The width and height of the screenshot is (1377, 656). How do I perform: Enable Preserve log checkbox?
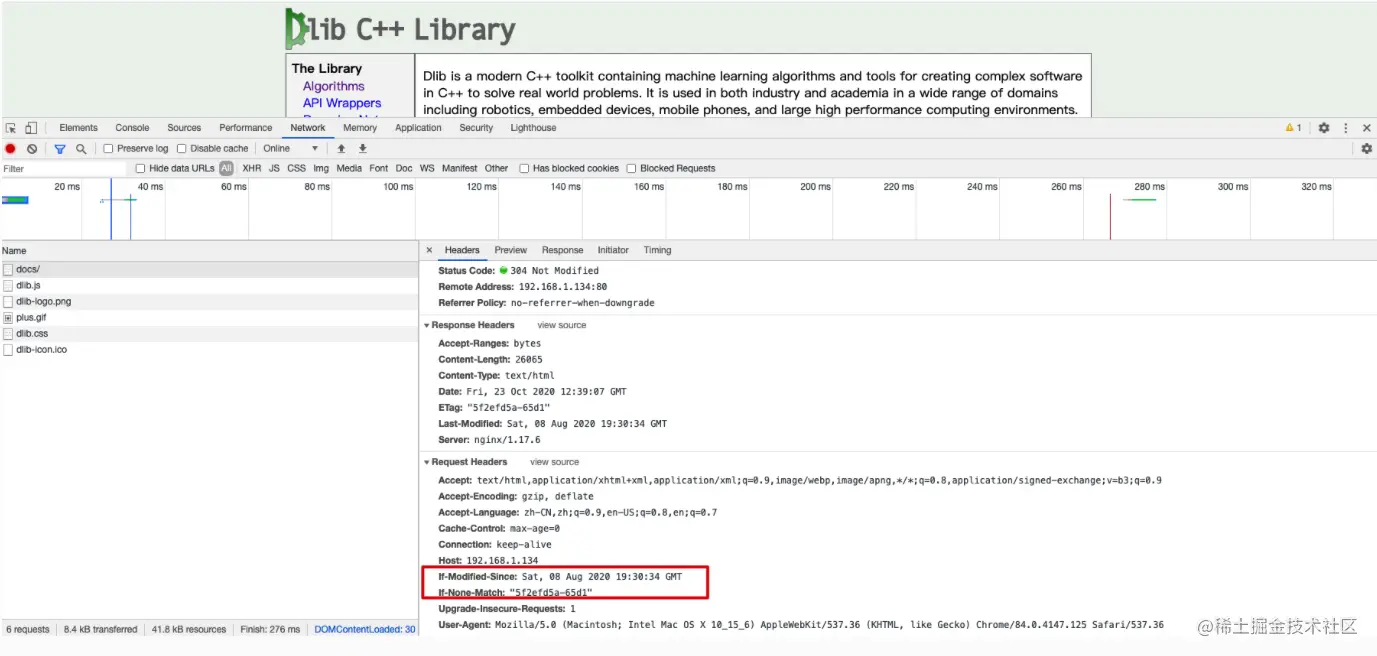109,148
